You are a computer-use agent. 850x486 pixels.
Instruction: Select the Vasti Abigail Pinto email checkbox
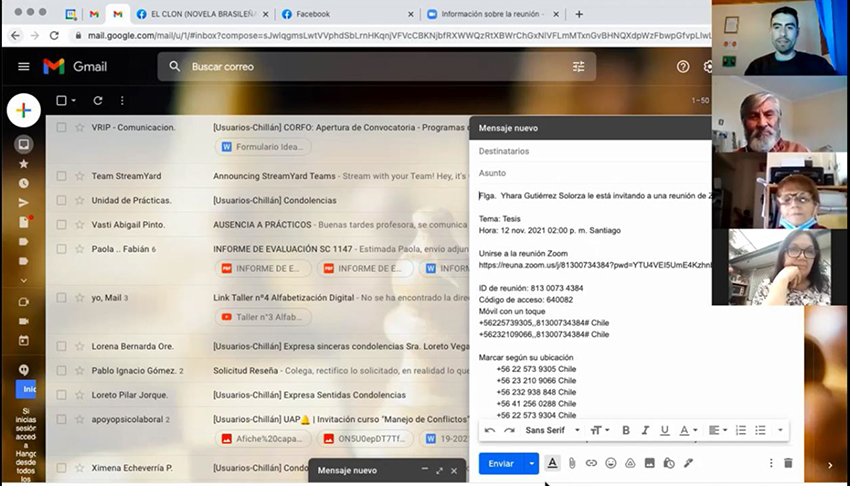61,225
